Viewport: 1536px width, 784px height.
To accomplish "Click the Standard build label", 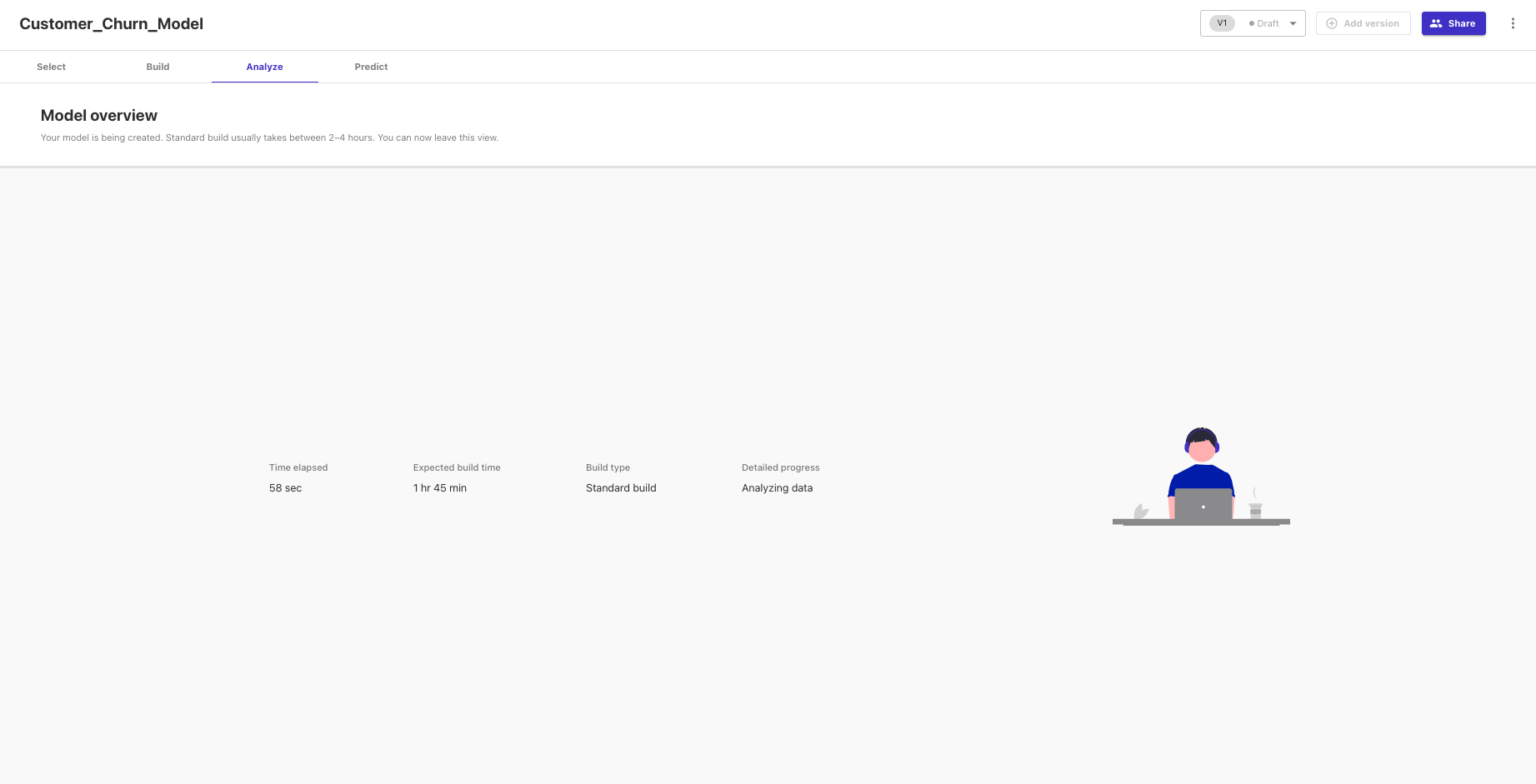I will 621,488.
